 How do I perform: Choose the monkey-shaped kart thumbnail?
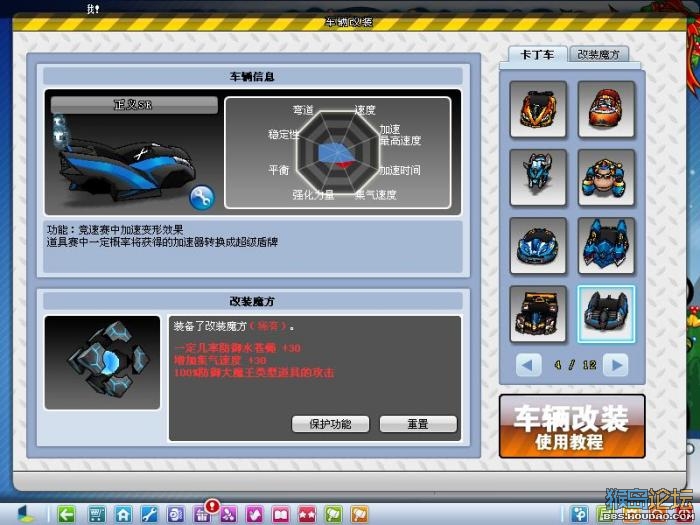(x=606, y=177)
